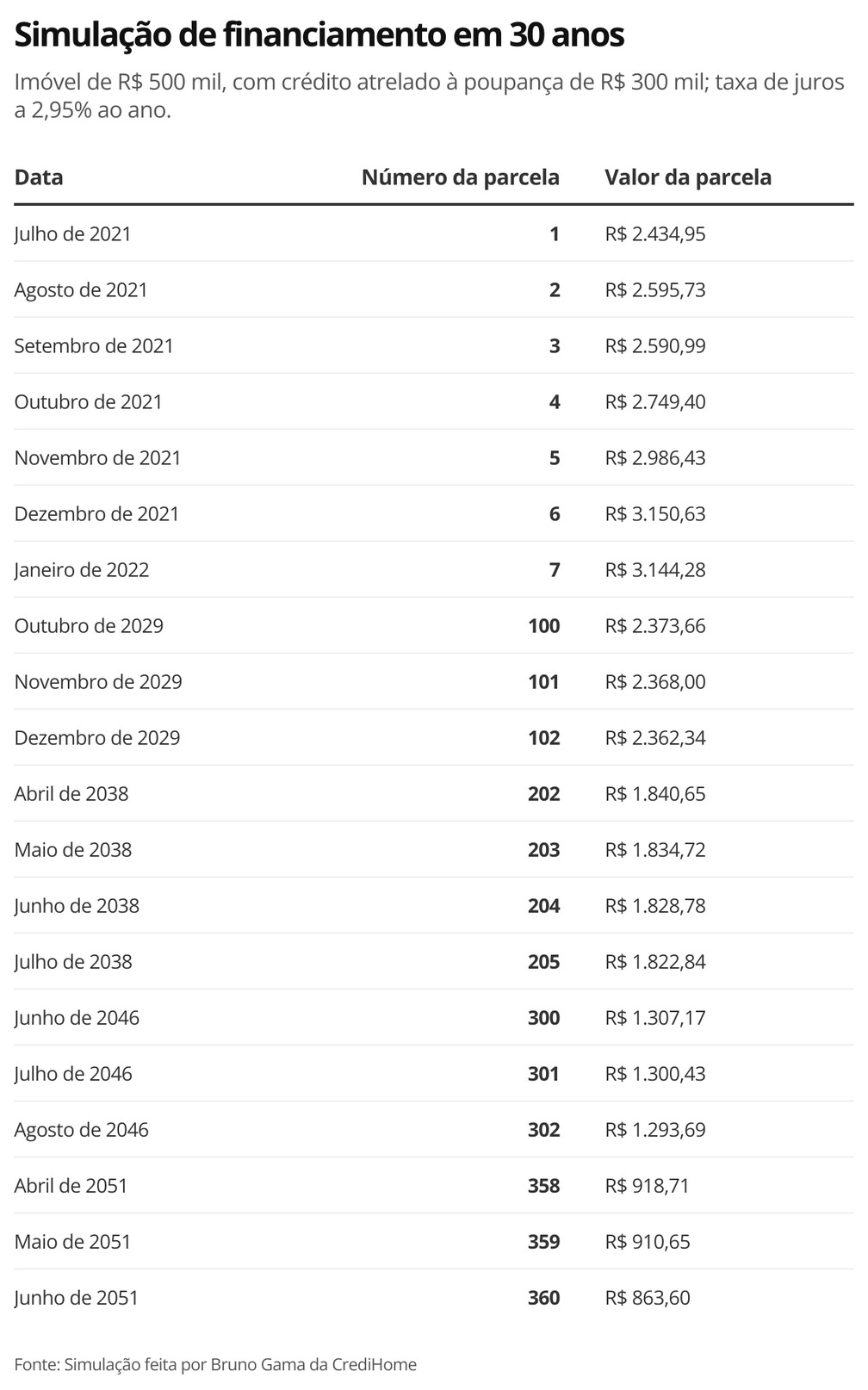The image size is (868, 1390).
Task: Click parcel number 360
Action: pyautogui.click(x=544, y=1298)
